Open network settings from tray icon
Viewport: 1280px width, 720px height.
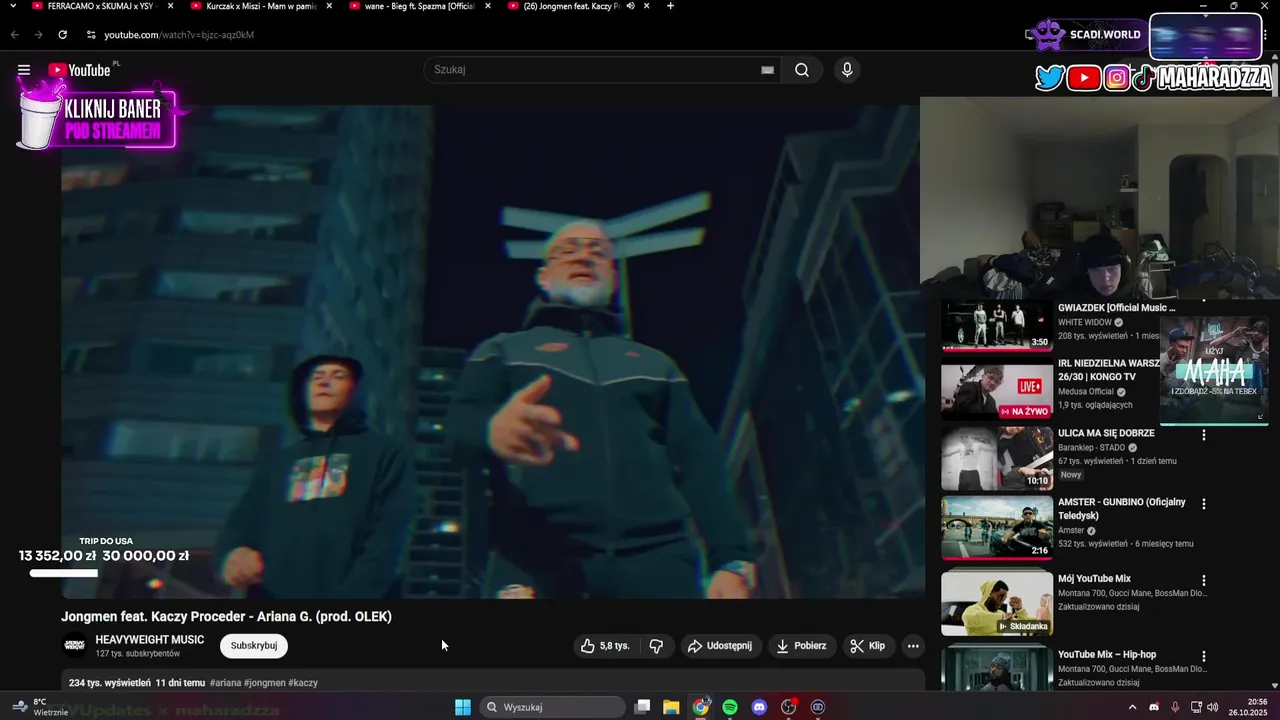pos(1196,707)
